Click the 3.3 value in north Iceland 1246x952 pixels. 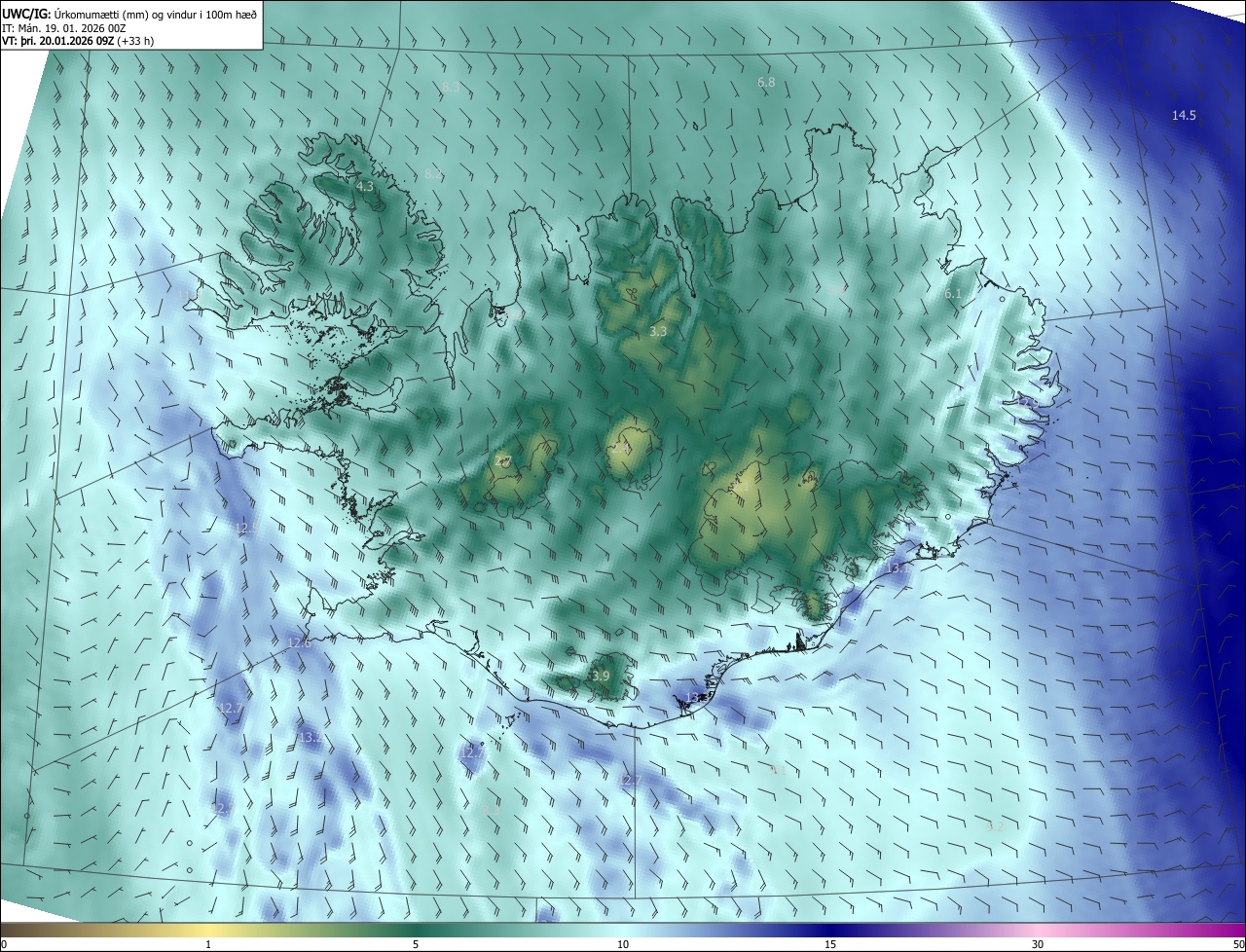(658, 332)
